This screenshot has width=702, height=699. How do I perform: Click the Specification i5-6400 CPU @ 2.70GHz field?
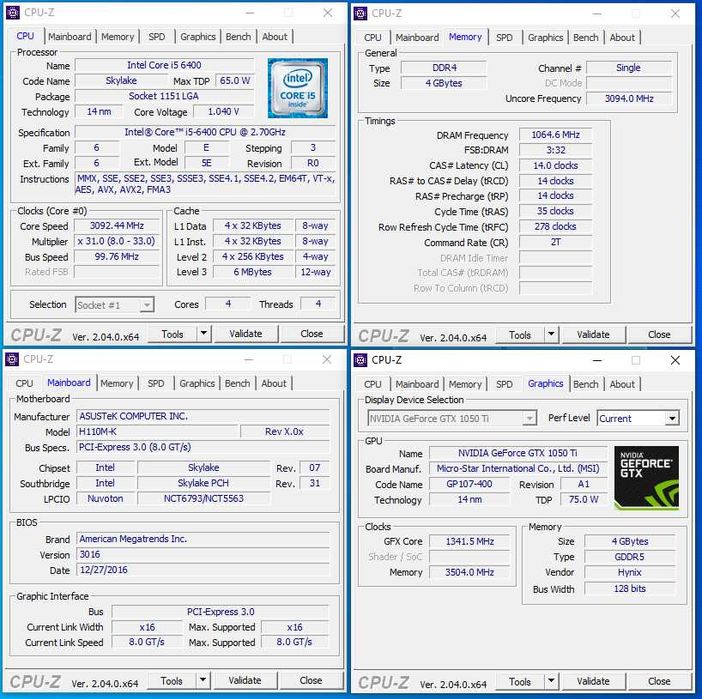click(x=205, y=133)
